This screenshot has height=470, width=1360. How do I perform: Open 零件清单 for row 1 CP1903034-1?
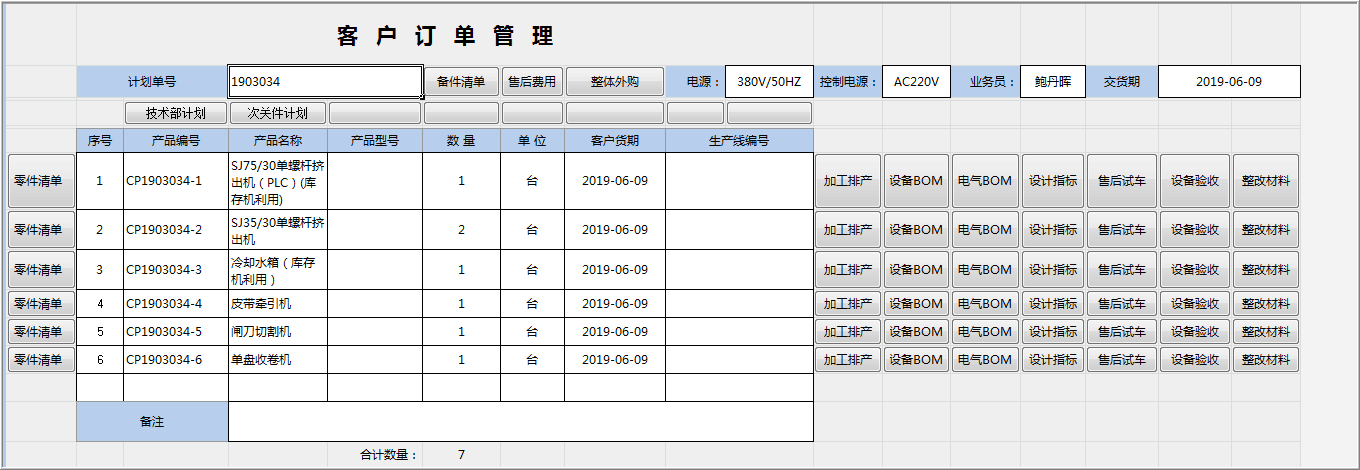(x=41, y=181)
